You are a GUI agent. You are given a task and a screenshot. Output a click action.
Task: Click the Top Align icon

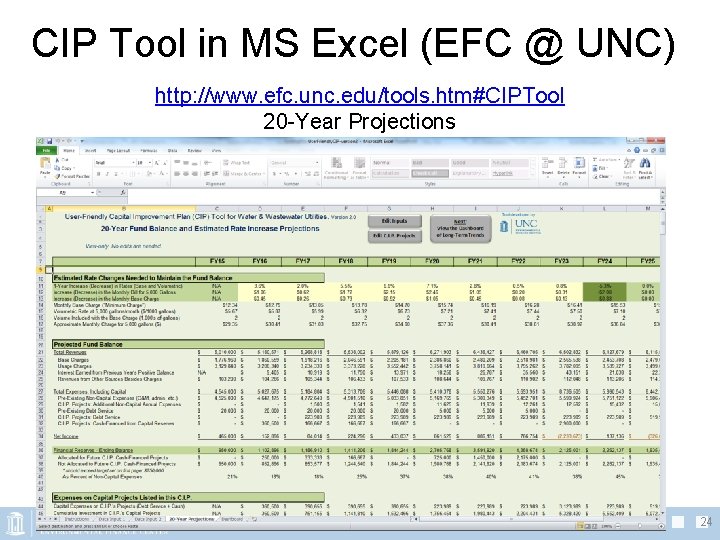pyautogui.click(x=177, y=163)
